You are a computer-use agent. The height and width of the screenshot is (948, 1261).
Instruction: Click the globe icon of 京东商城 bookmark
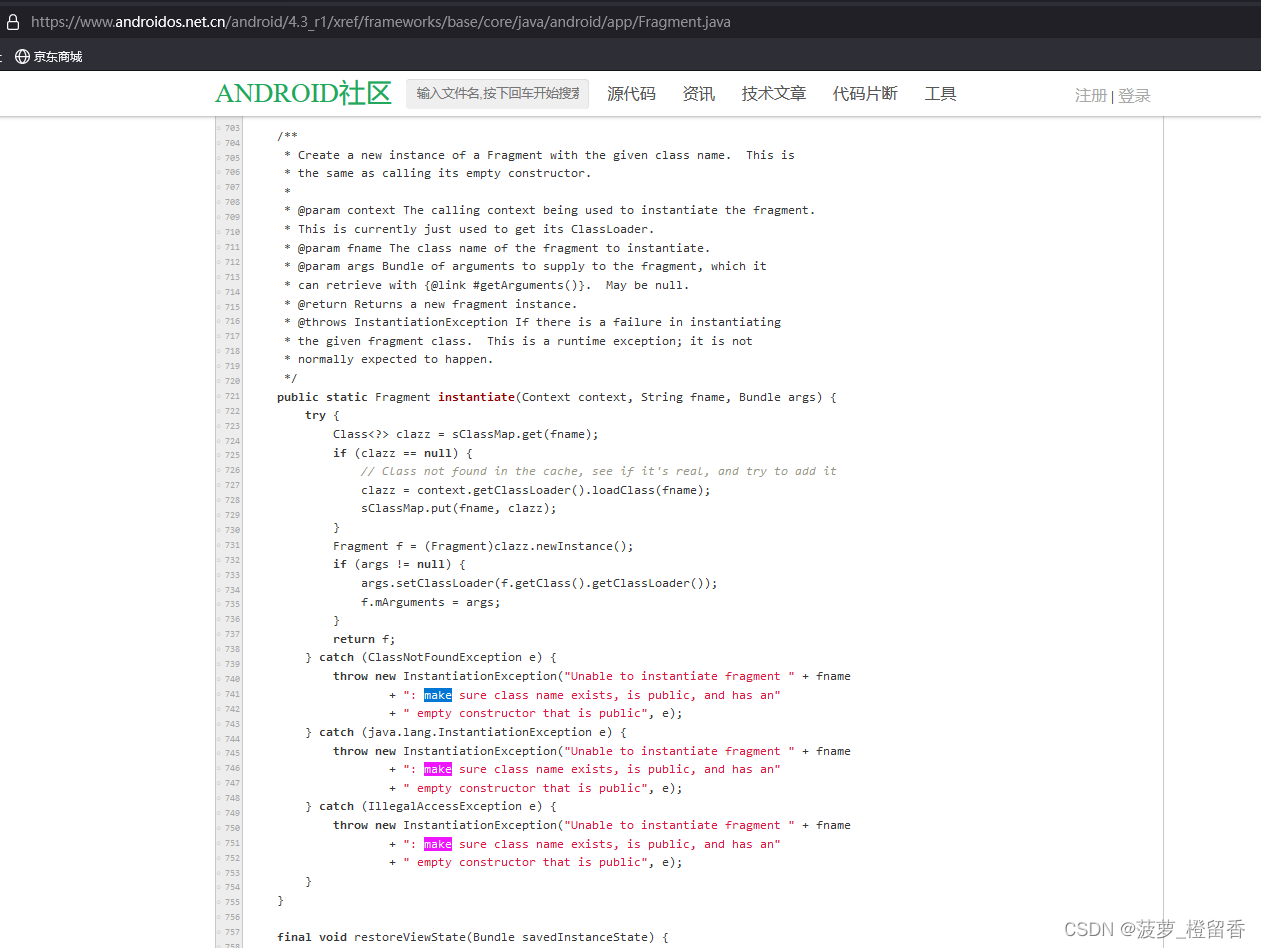(22, 57)
